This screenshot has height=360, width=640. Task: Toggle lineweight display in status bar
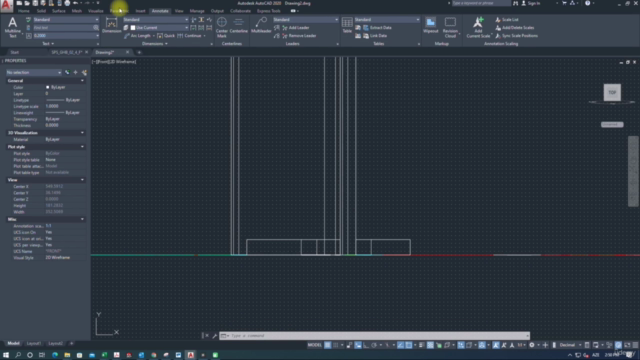[421, 345]
